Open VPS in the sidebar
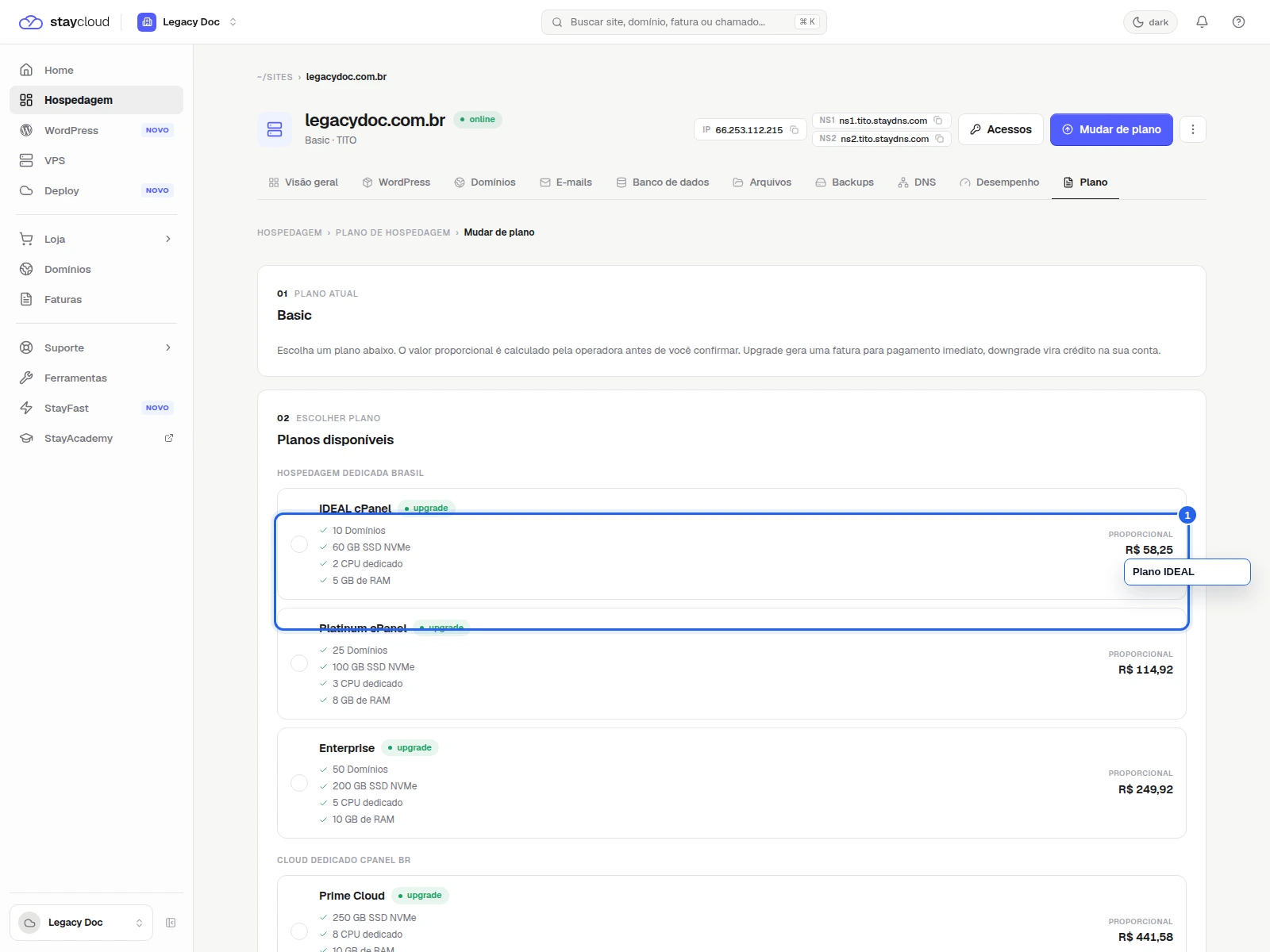This screenshot has width=1270, height=952. pos(96,160)
